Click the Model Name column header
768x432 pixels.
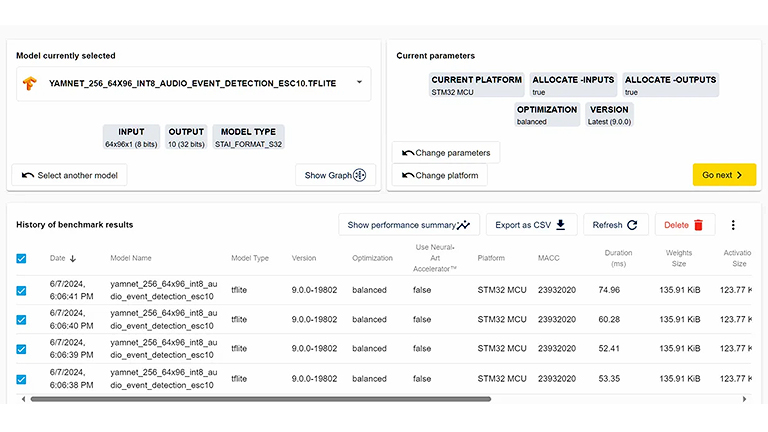pos(131,258)
